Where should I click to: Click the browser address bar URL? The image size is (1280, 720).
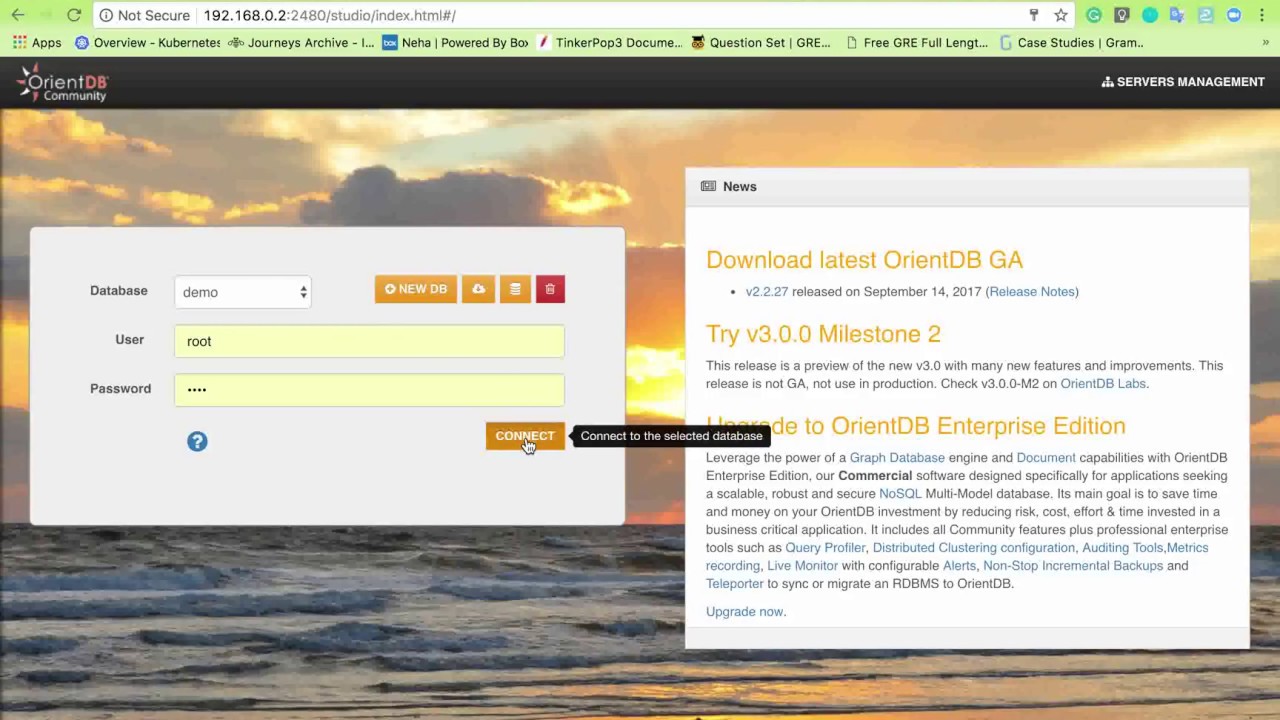point(330,15)
